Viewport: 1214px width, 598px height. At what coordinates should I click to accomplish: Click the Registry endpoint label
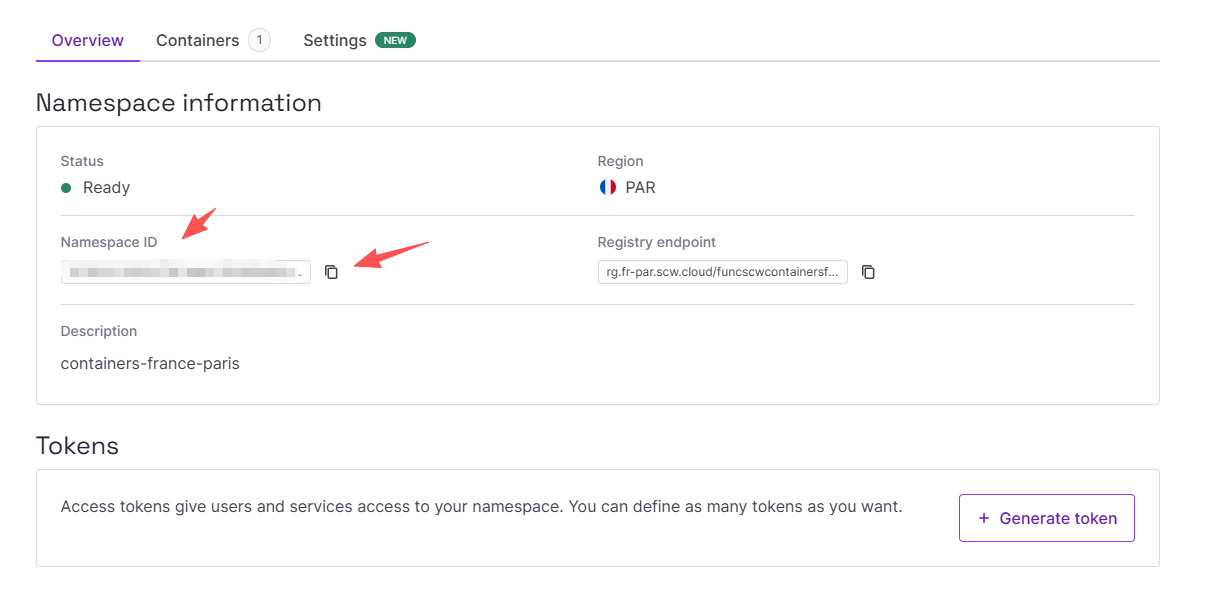pyautogui.click(x=657, y=242)
